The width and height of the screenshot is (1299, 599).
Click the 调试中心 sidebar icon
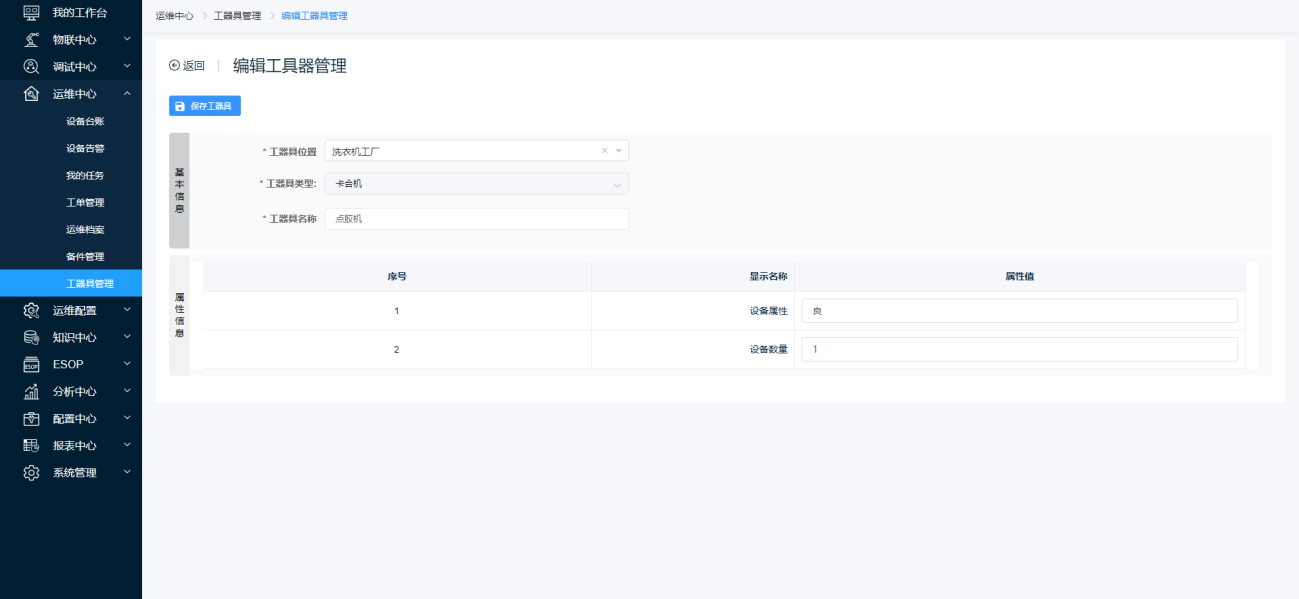point(31,67)
